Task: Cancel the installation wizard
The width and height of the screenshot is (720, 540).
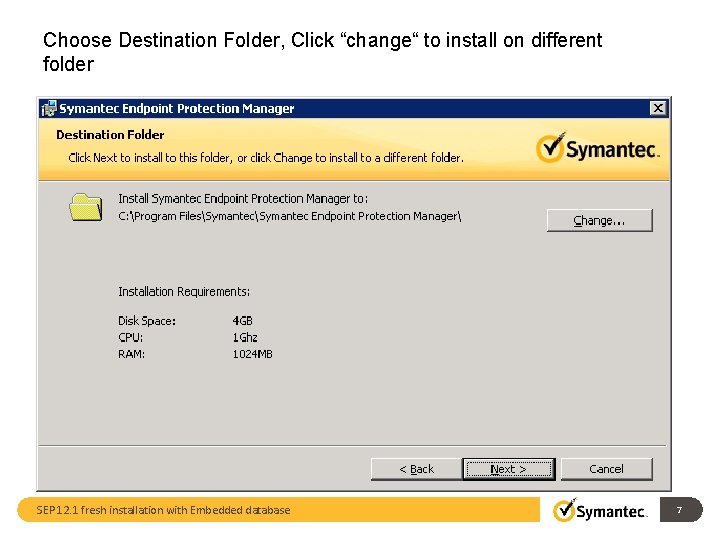Action: (x=606, y=469)
